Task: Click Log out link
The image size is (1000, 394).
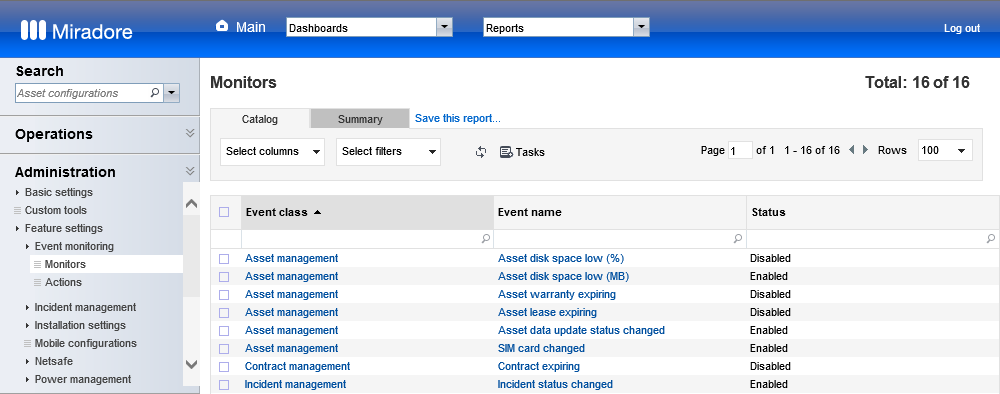Action: tap(962, 28)
